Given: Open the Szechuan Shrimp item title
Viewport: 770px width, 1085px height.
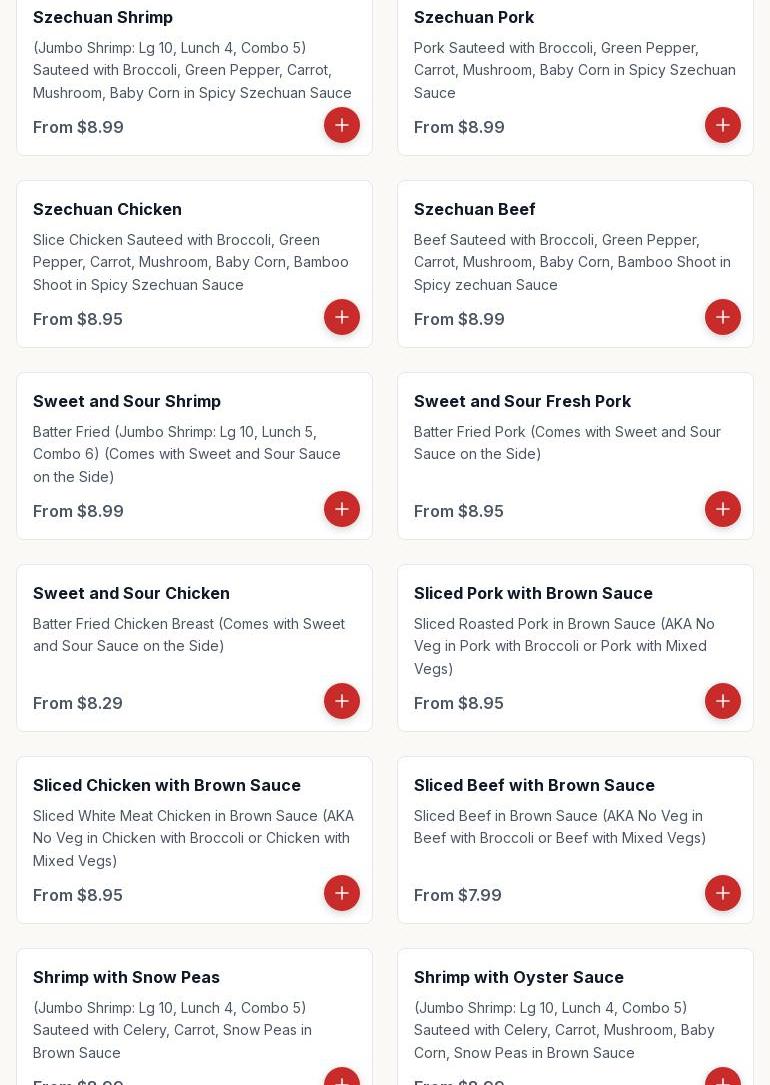Looking at the screenshot, I should (x=103, y=17).
